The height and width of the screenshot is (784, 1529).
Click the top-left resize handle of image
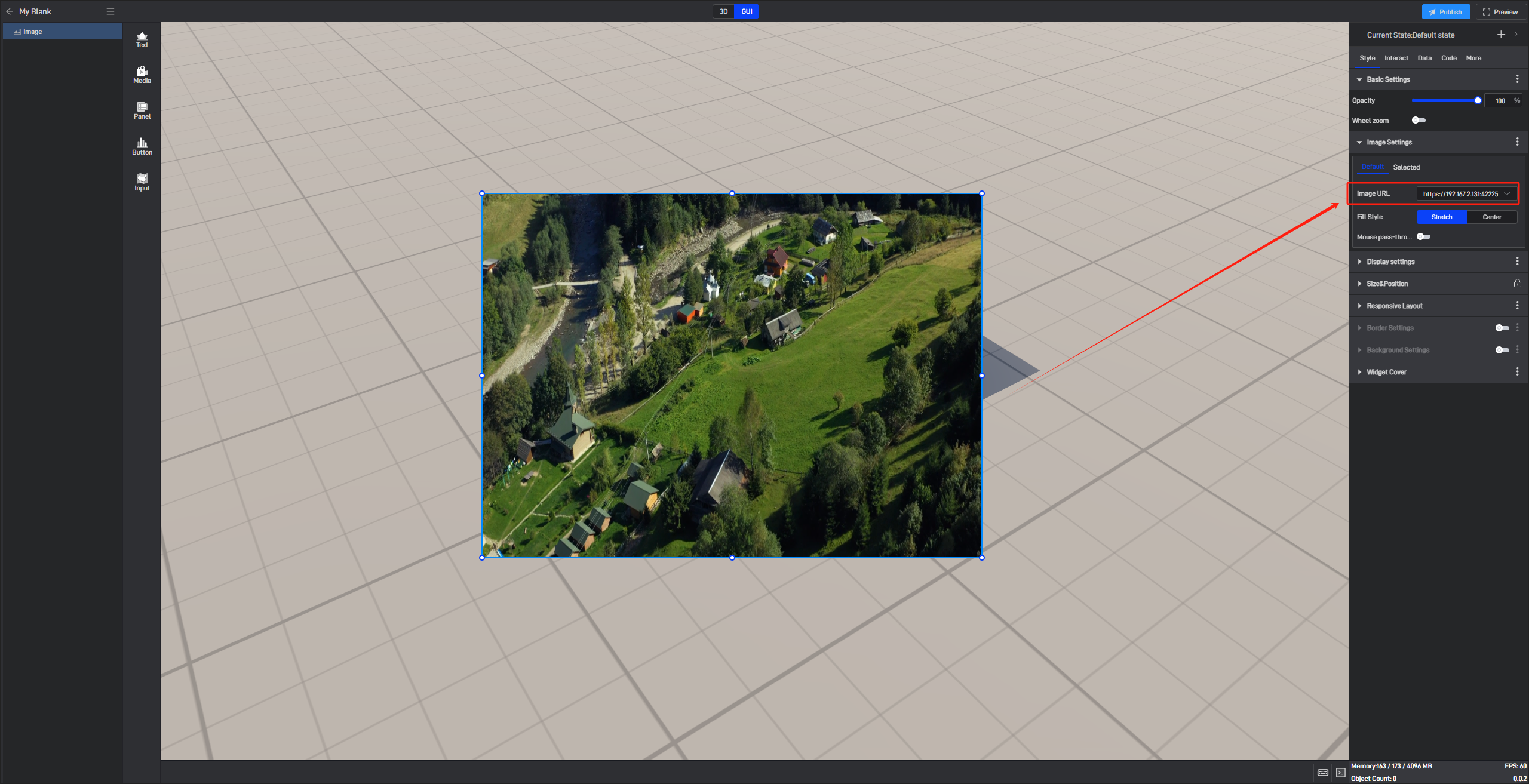pyautogui.click(x=482, y=193)
